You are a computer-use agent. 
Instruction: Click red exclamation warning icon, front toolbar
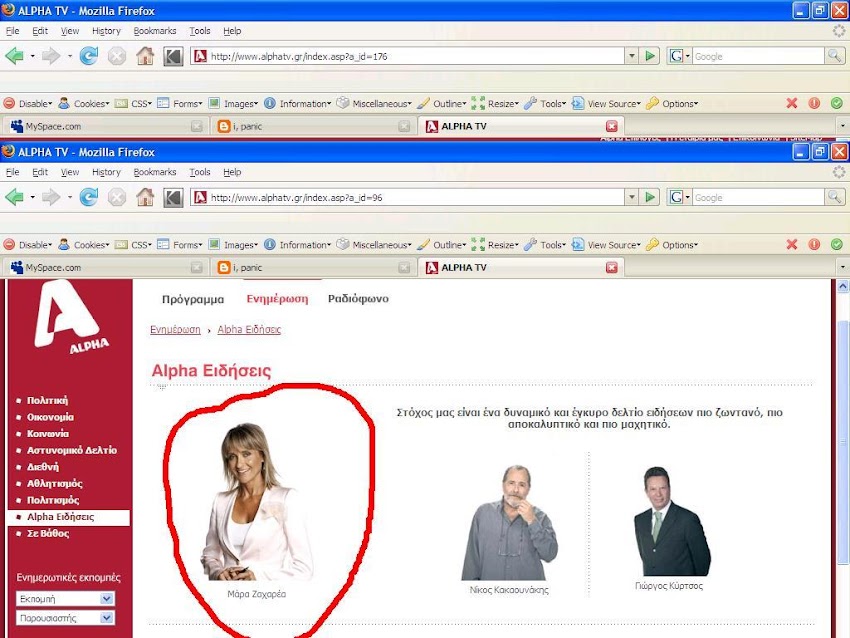coord(814,244)
